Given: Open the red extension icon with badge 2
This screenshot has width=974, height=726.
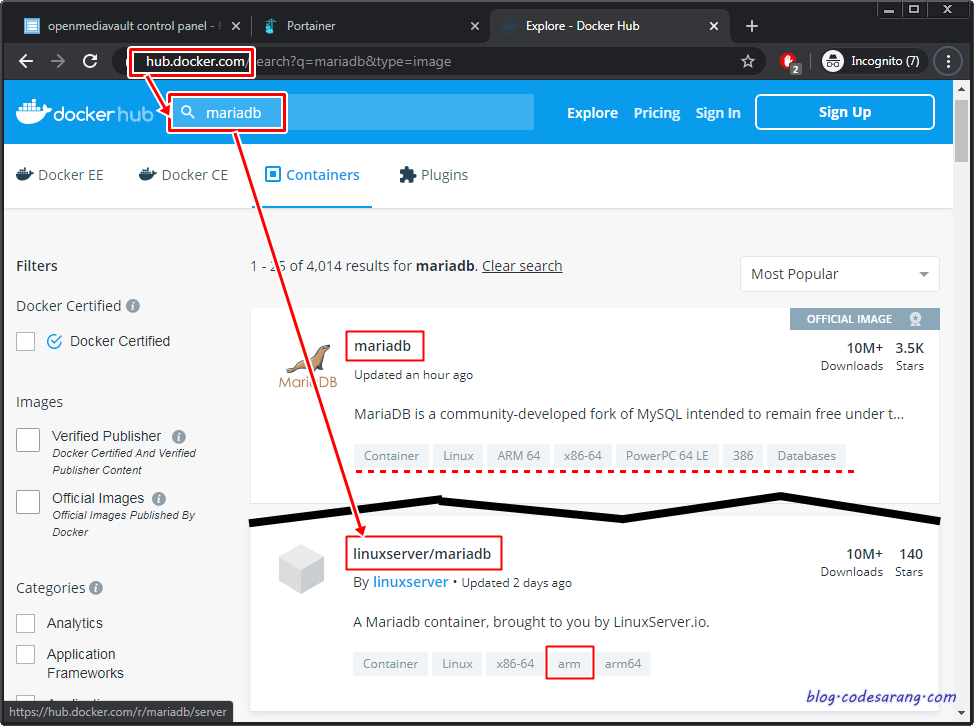Looking at the screenshot, I should point(789,61).
